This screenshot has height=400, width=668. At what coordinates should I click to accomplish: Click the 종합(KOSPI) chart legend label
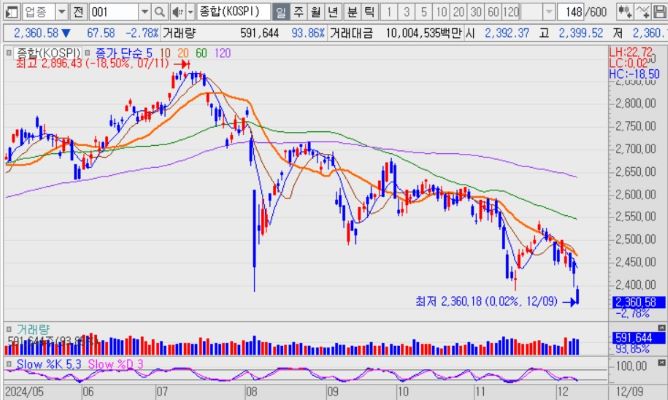47,53
